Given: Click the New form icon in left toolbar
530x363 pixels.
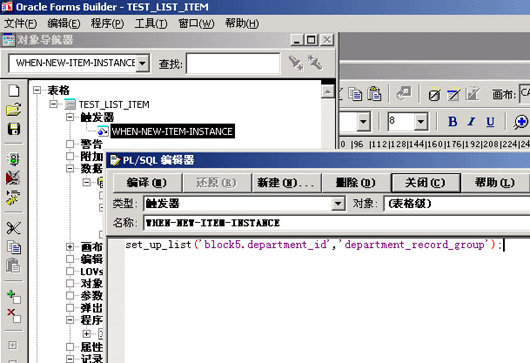Looking at the screenshot, I should coord(14,91).
